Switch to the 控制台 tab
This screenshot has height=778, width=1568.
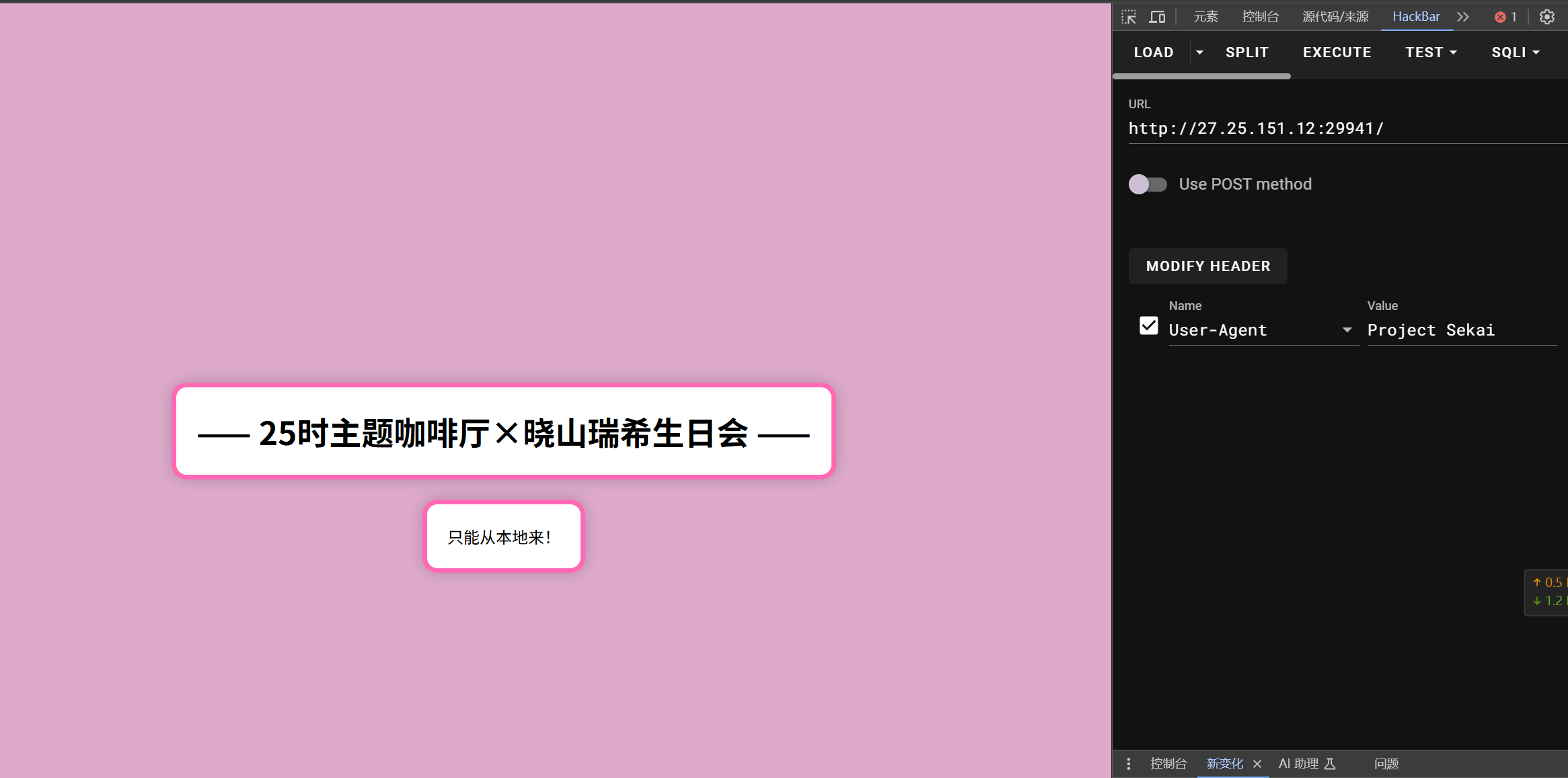click(x=1260, y=17)
